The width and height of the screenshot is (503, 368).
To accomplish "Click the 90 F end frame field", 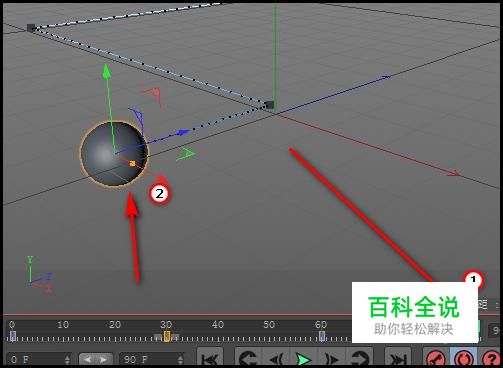I will click(x=151, y=360).
